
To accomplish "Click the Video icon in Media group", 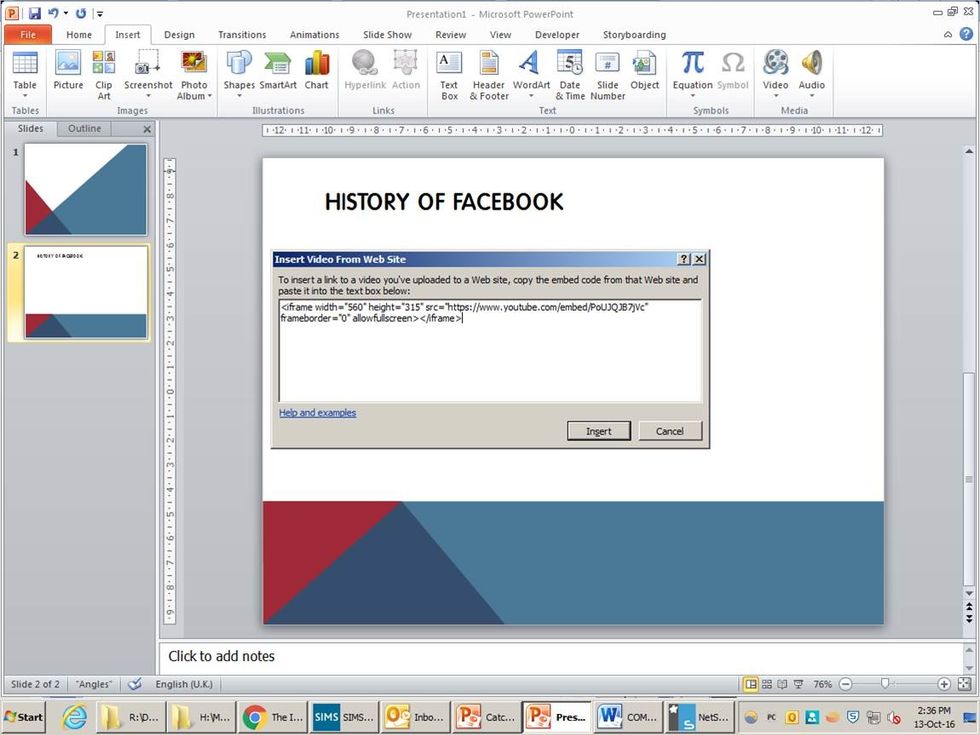I will click(775, 62).
